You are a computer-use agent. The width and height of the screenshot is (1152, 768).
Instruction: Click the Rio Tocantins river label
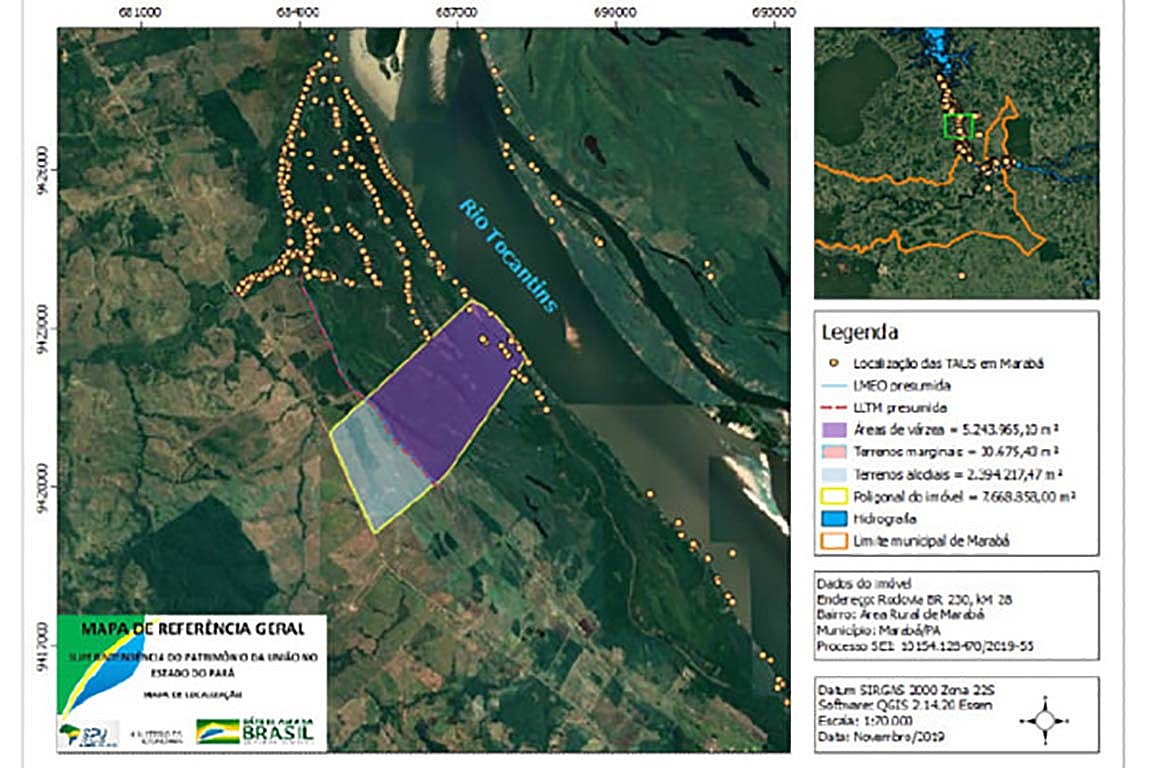click(x=508, y=256)
